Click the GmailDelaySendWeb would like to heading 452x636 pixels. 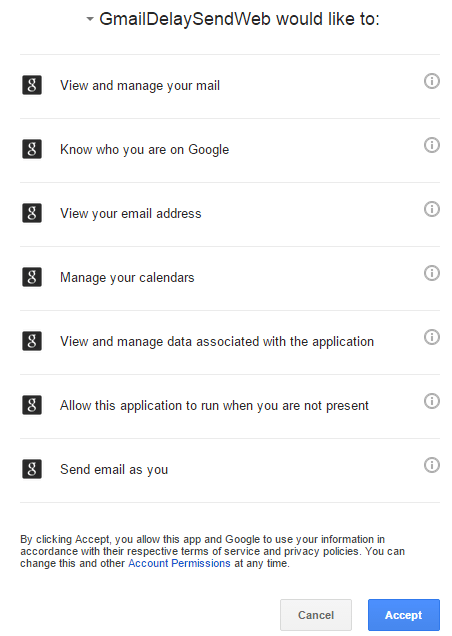239,19
